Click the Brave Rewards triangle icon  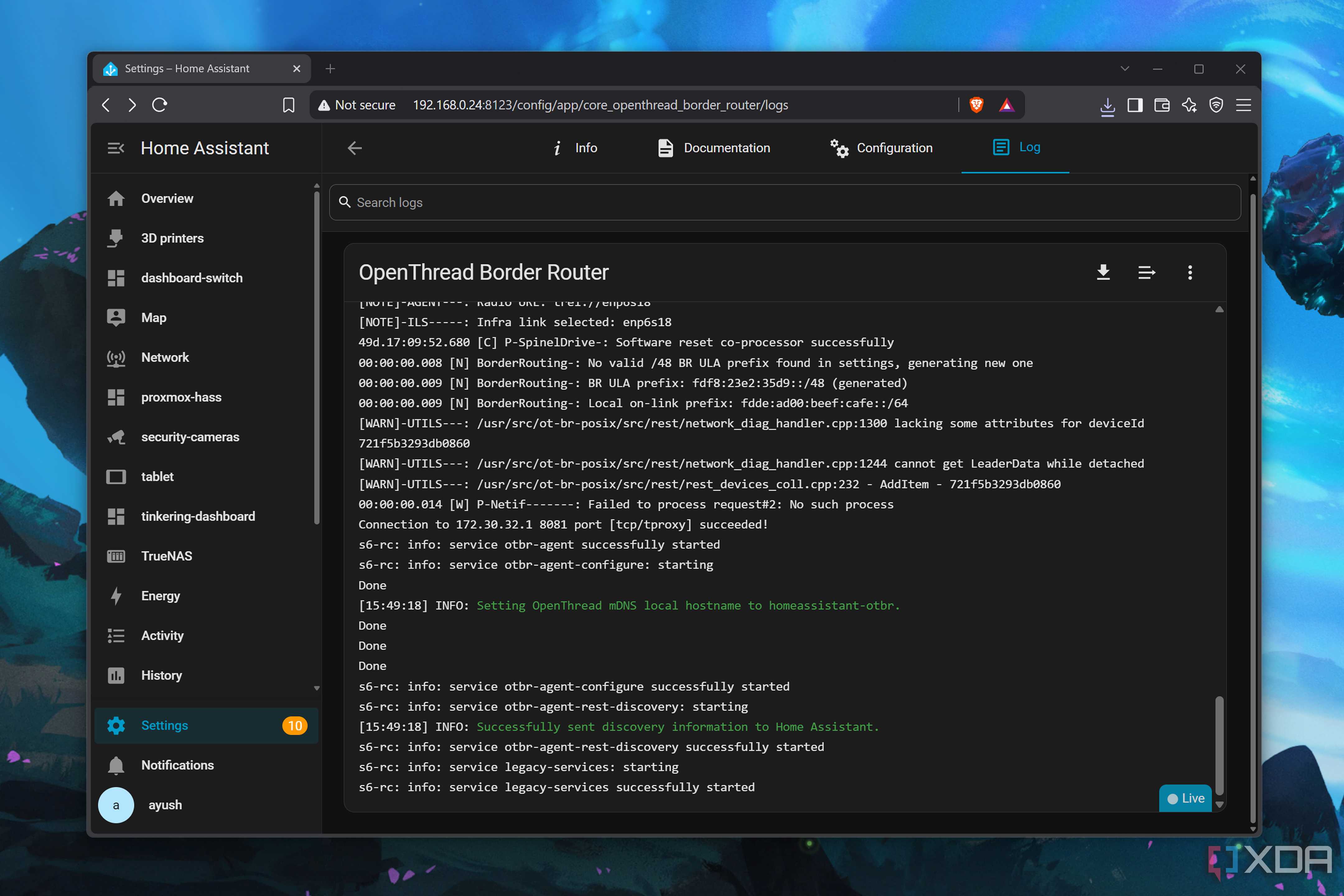(x=1007, y=105)
